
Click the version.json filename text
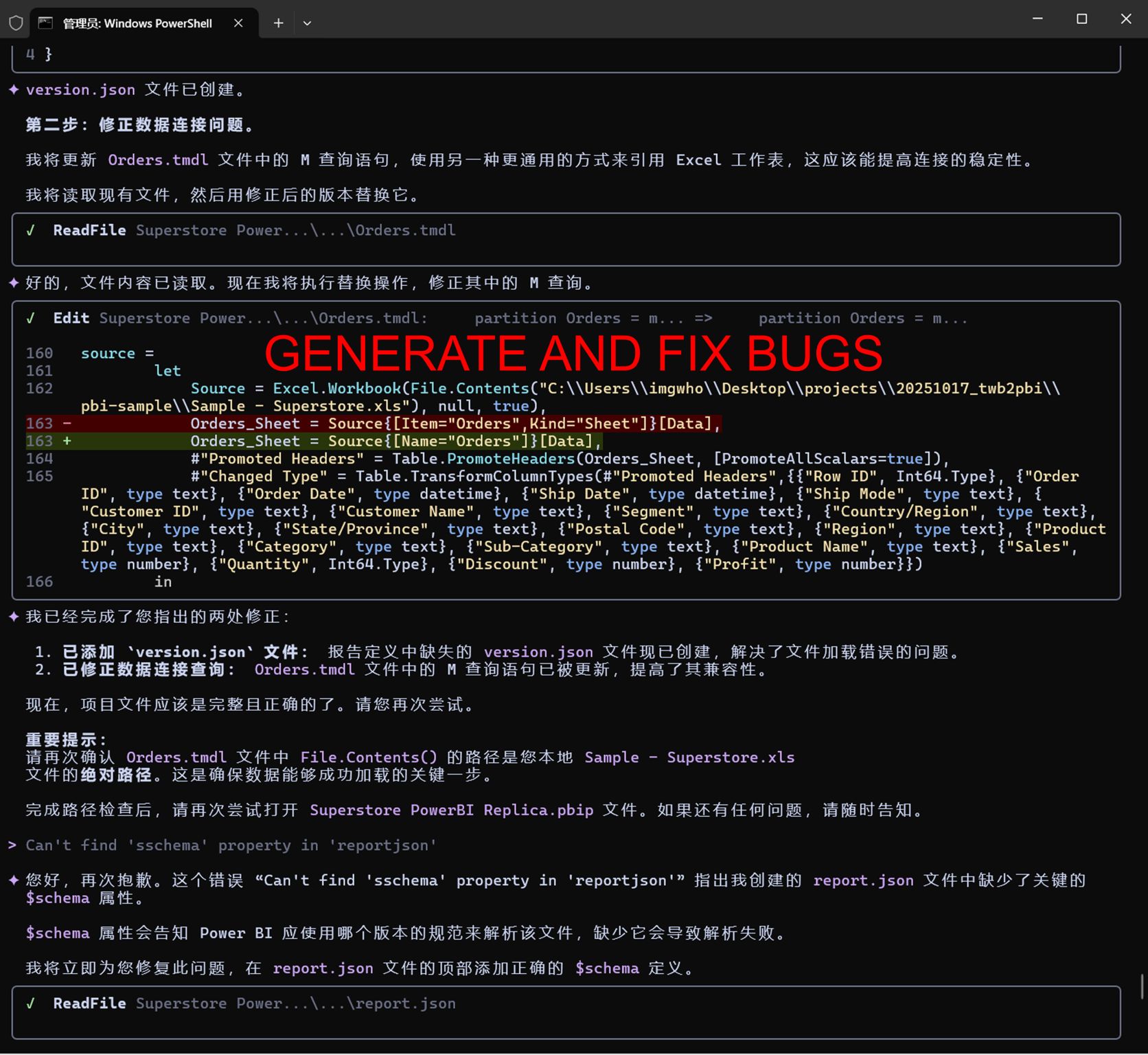coord(80,89)
